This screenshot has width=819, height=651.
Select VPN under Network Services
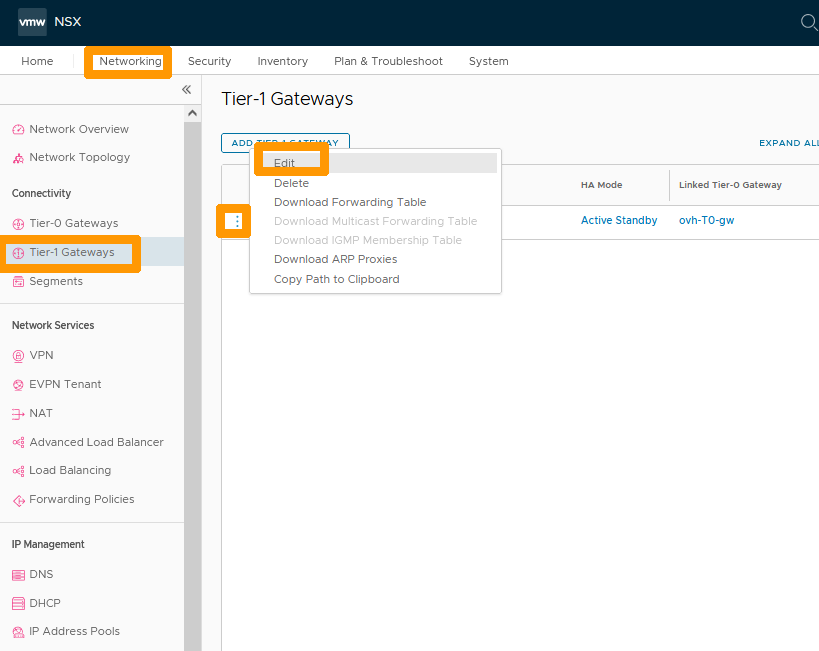[41, 355]
